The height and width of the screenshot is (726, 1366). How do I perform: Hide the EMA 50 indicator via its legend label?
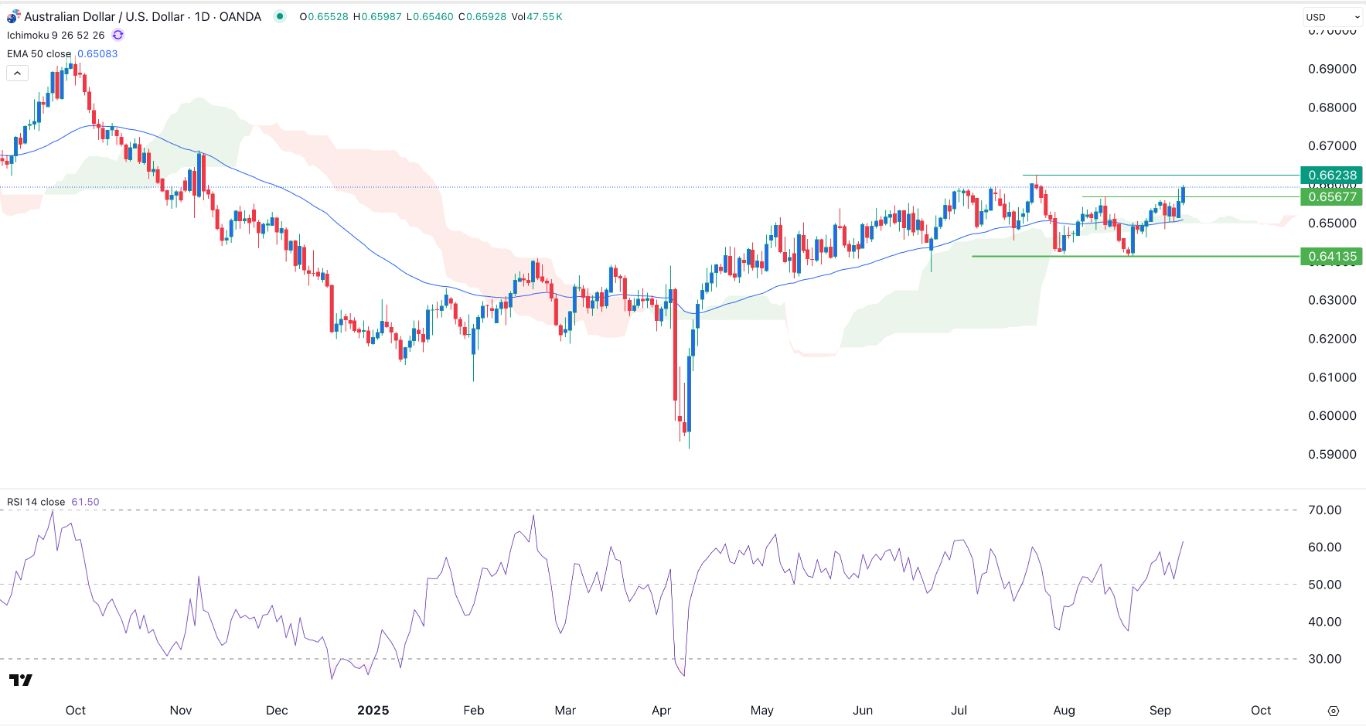click(38, 54)
